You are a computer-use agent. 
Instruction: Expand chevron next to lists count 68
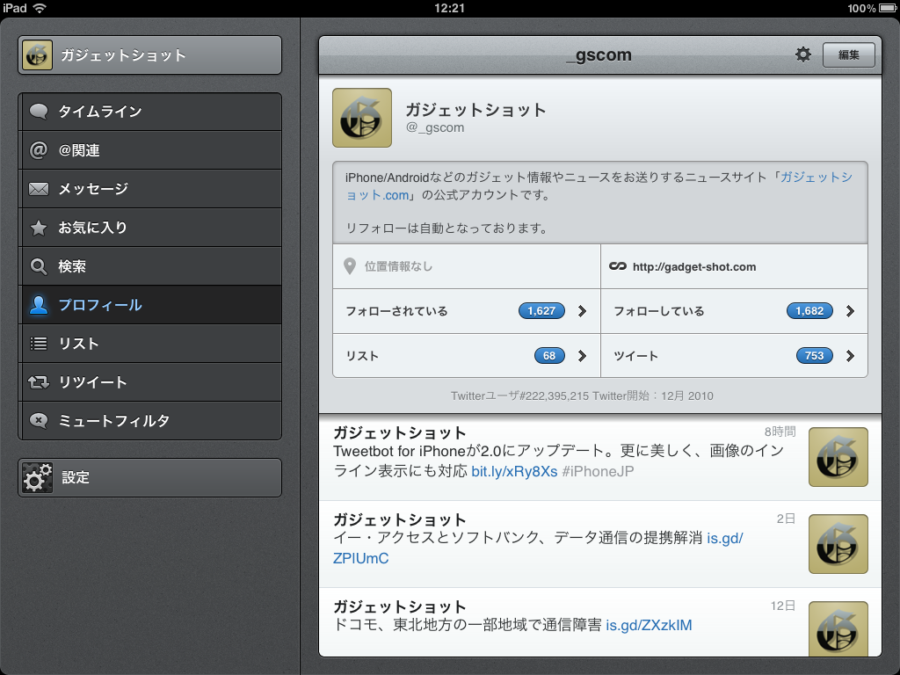[582, 356]
